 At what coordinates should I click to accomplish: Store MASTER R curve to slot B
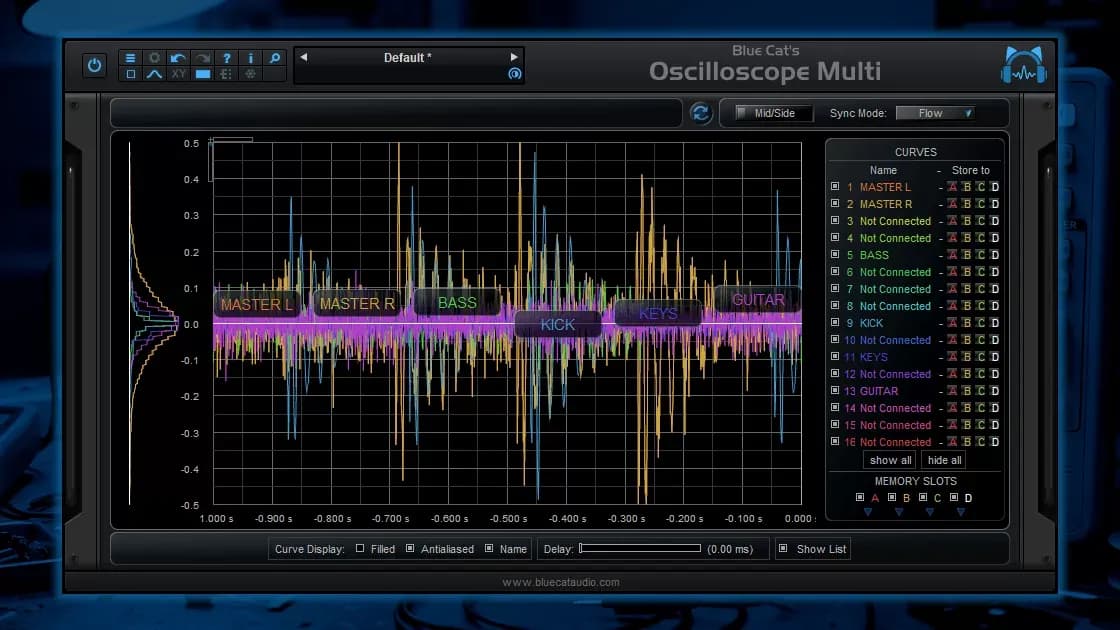966,204
